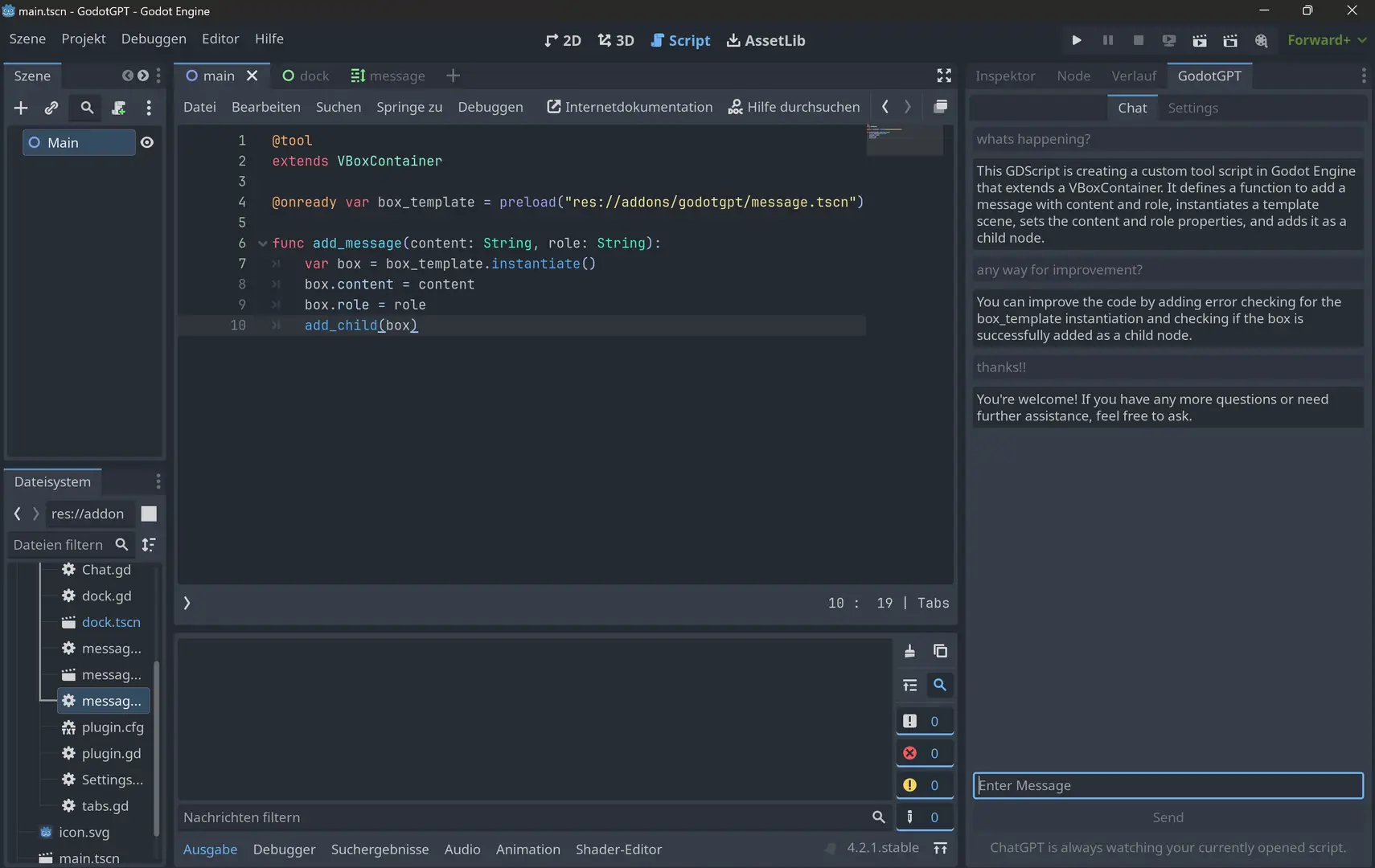Switch to the 2D workspace
Image resolution: width=1375 pixels, height=868 pixels.
(563, 40)
